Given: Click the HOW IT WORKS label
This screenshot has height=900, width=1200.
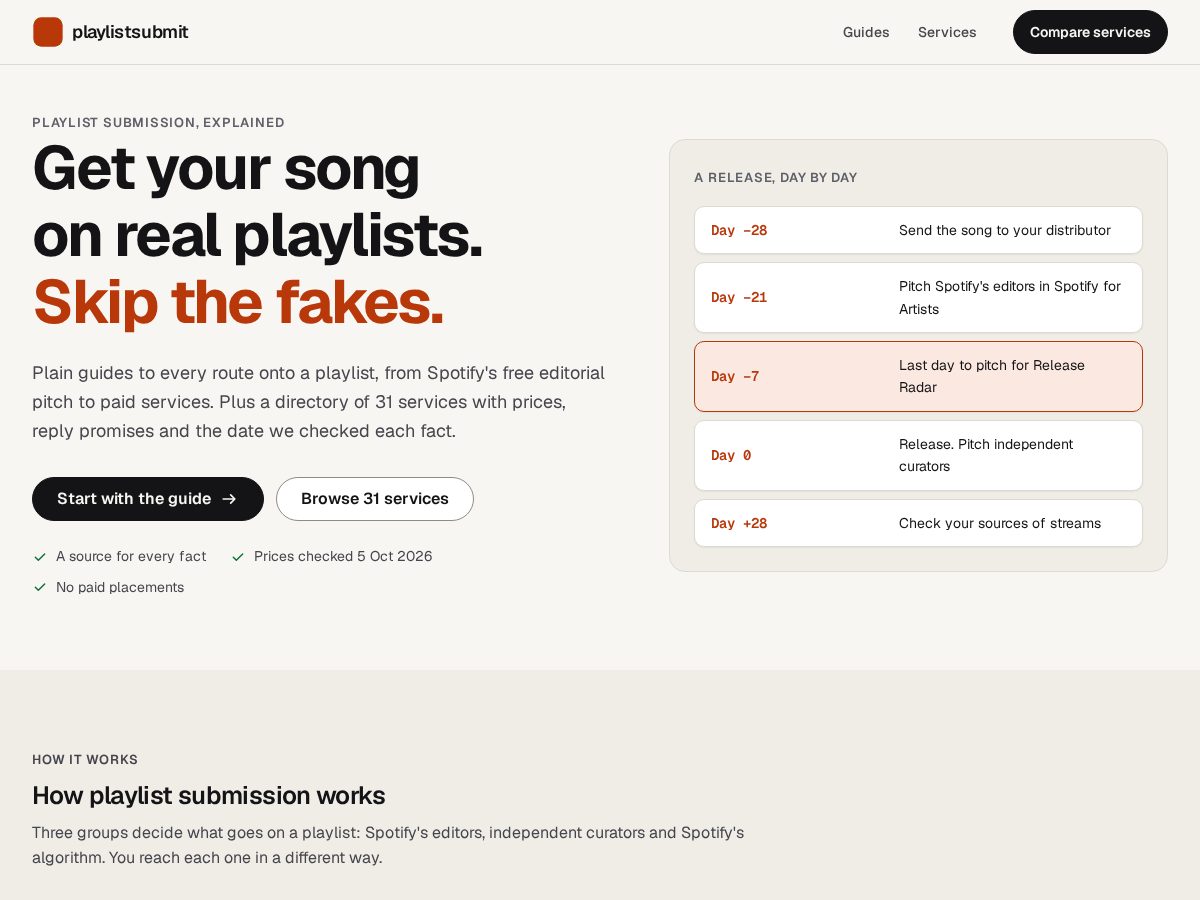Looking at the screenshot, I should pos(85,760).
